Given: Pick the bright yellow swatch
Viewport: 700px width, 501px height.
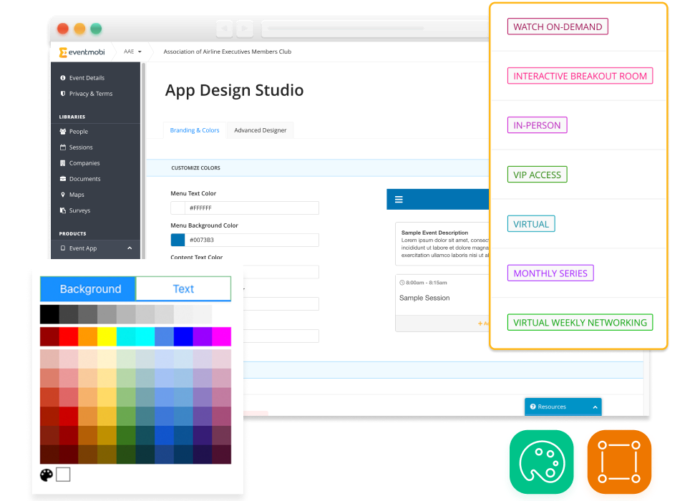Looking at the screenshot, I should 107,337.
